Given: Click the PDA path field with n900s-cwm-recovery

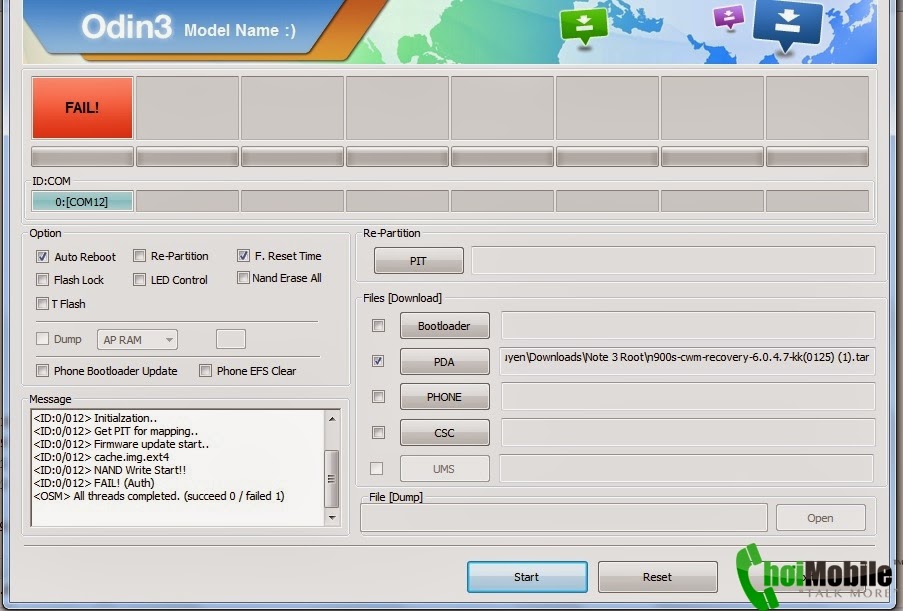Looking at the screenshot, I should pos(688,361).
